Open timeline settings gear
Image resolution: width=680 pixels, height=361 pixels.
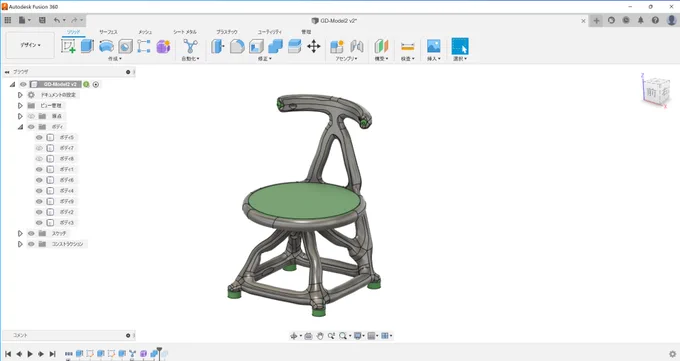[673, 354]
